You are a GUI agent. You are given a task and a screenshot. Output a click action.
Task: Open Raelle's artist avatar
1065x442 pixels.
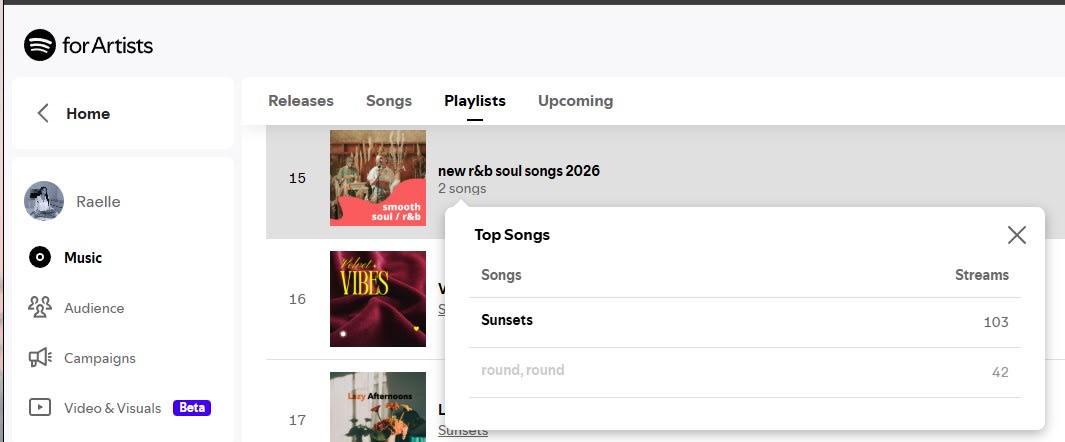(44, 201)
